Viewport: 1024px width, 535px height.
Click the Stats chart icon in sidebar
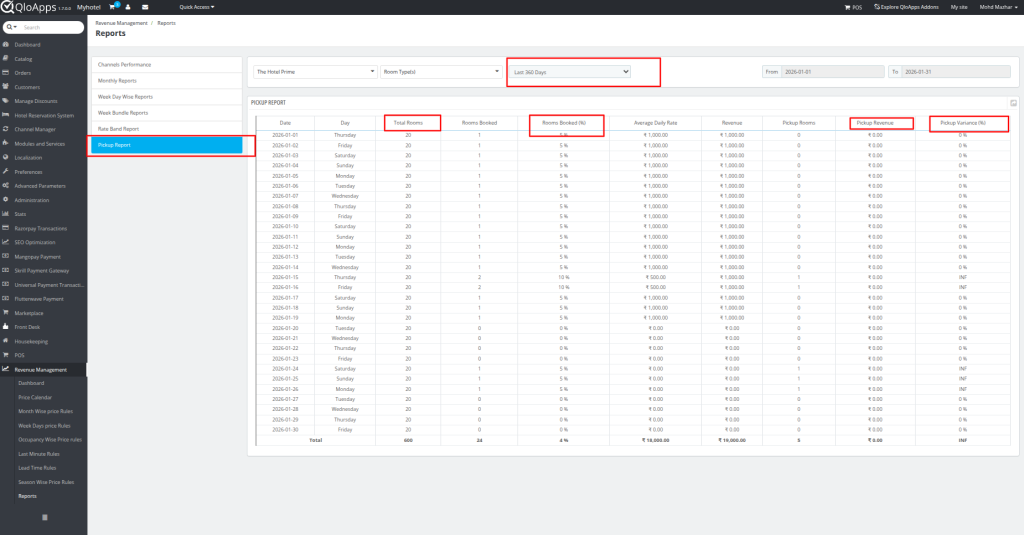tap(6, 214)
